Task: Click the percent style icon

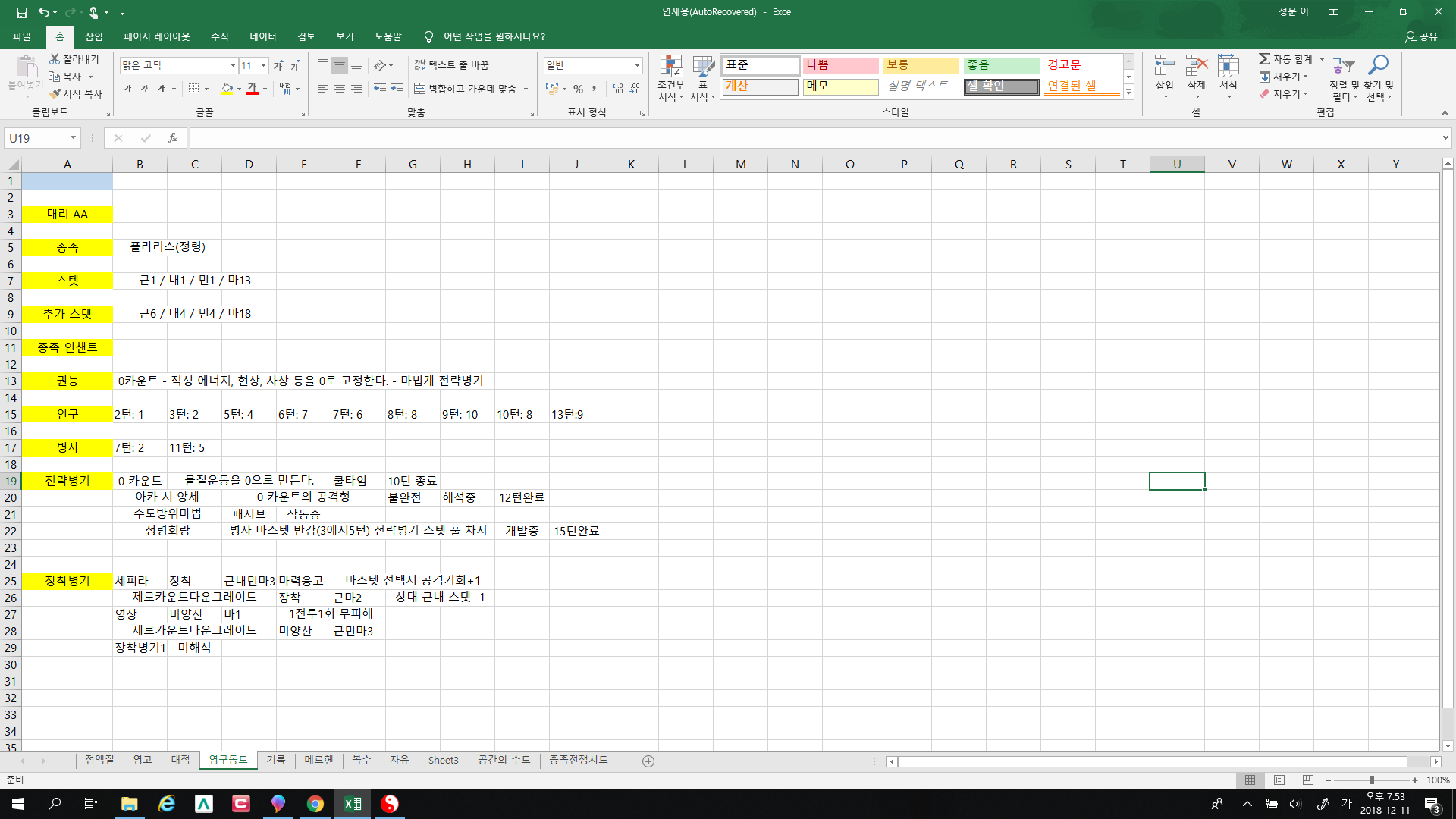Action: tap(578, 89)
